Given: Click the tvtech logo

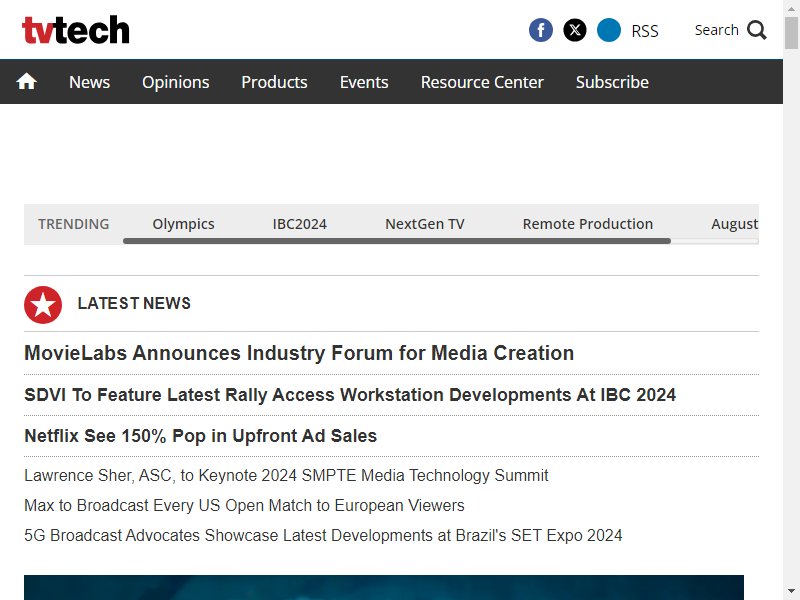Looking at the screenshot, I should [x=76, y=30].
